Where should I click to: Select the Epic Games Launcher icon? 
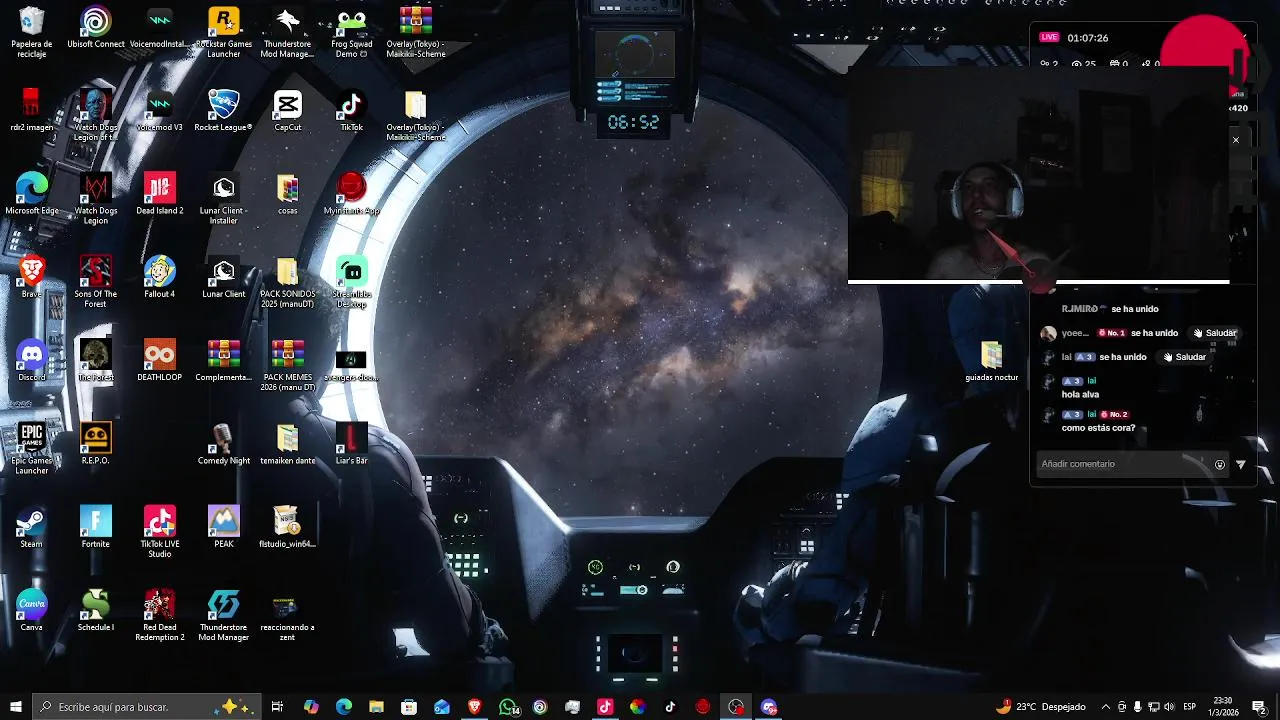pos(32,448)
